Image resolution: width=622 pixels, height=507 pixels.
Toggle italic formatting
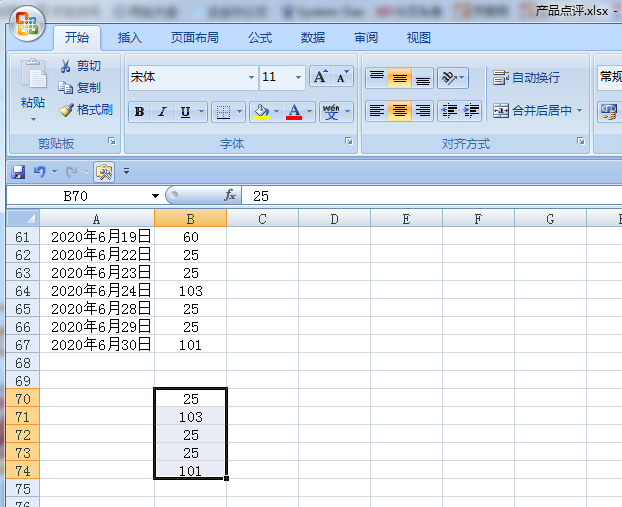point(162,112)
